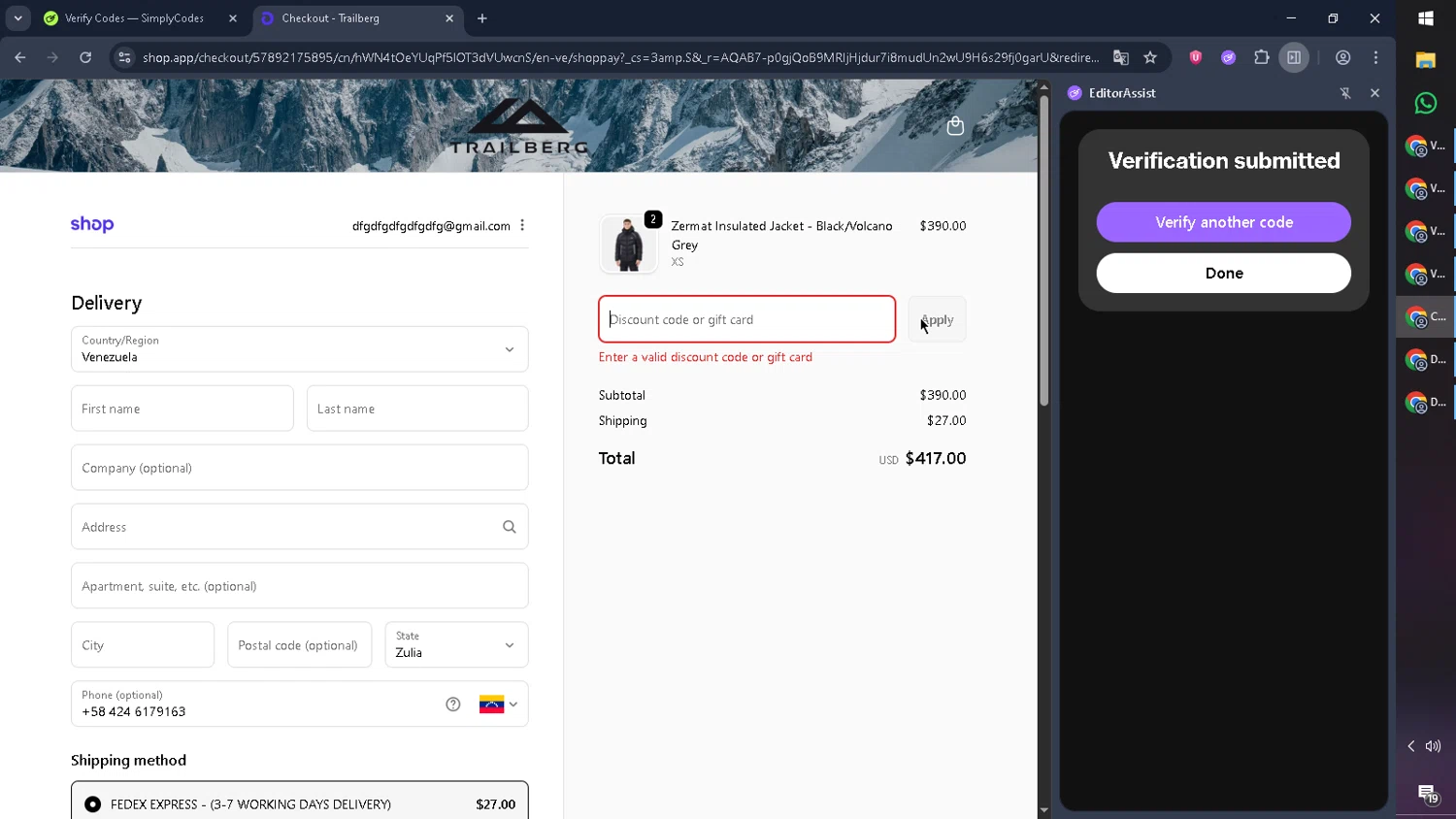The height and width of the screenshot is (819, 1456).
Task: Click the Last name field
Action: point(417,409)
